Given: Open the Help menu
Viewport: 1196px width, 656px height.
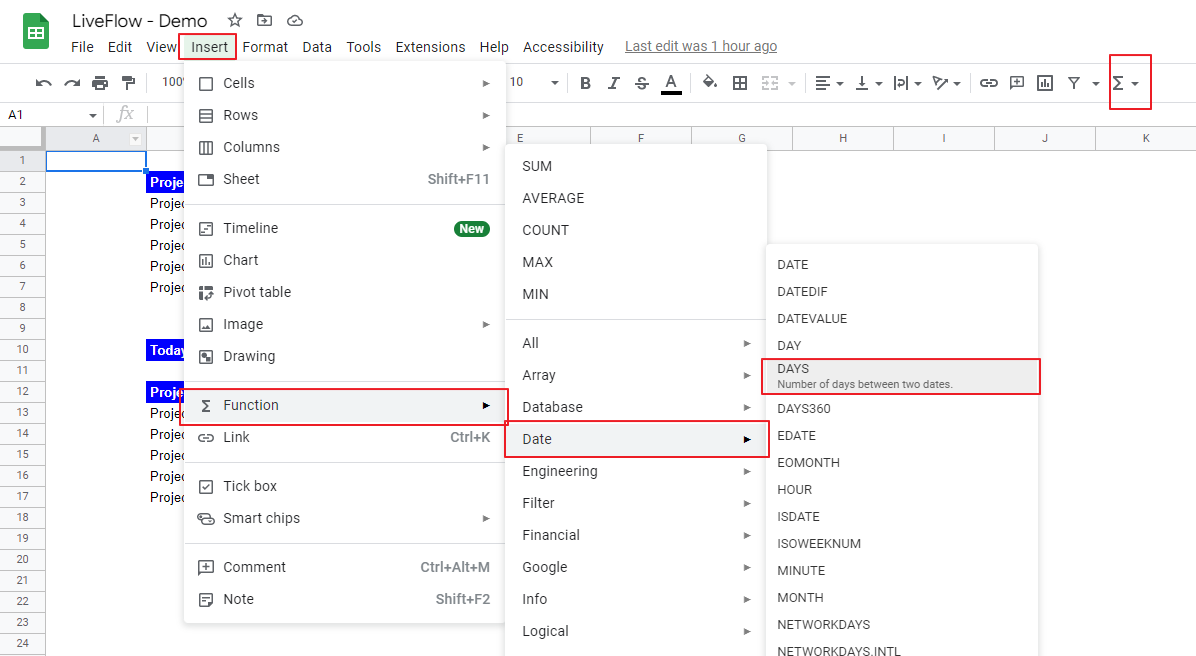Looking at the screenshot, I should click(x=494, y=47).
